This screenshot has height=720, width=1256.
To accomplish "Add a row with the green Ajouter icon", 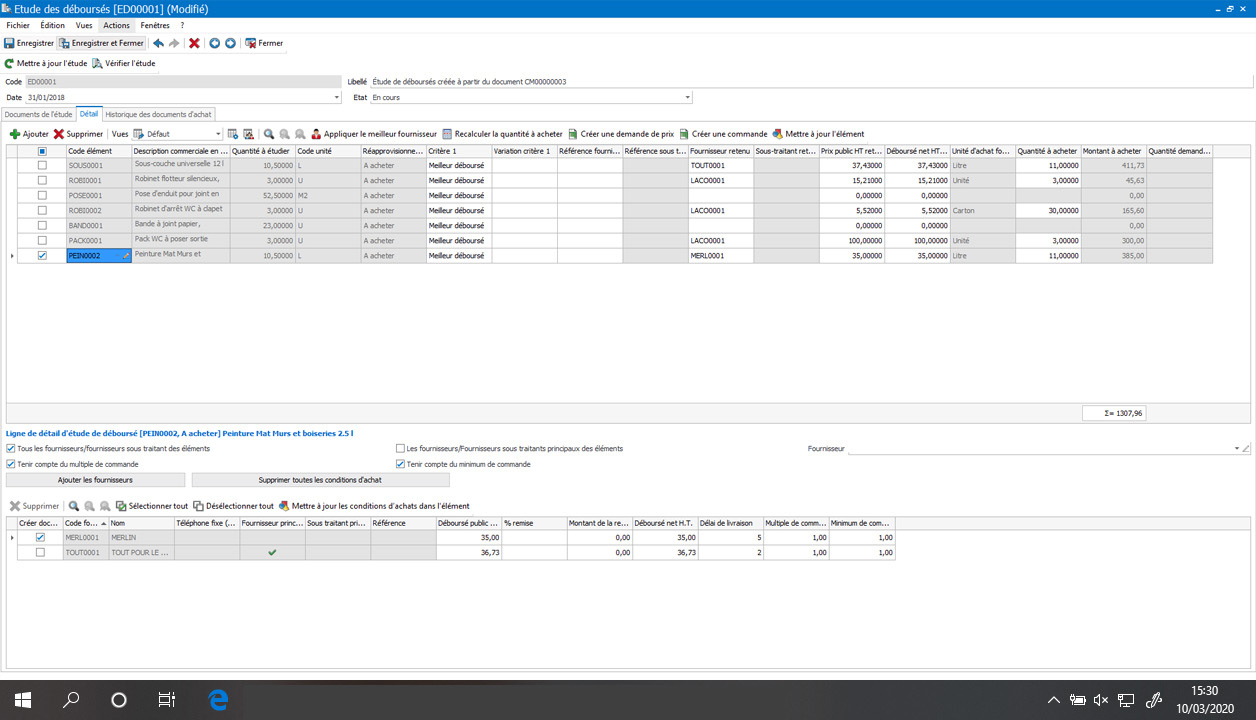I will pos(15,134).
